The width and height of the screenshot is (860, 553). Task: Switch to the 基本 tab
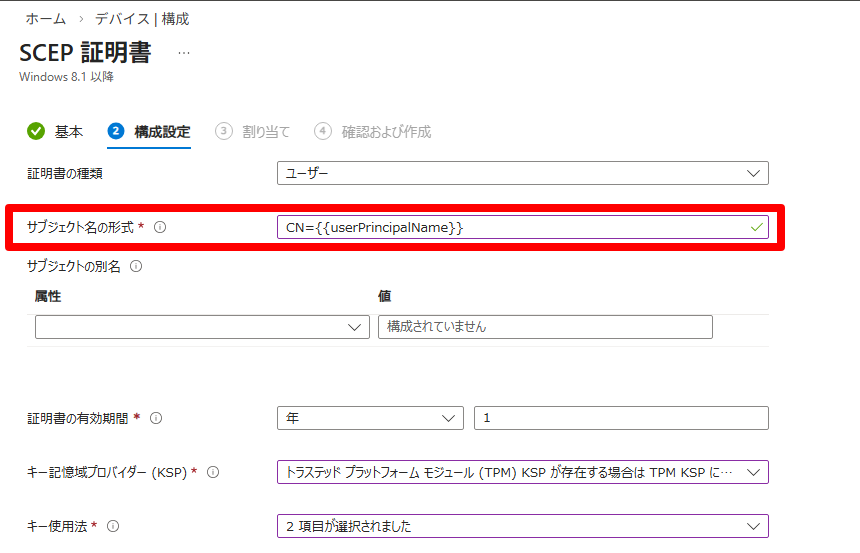[68, 132]
